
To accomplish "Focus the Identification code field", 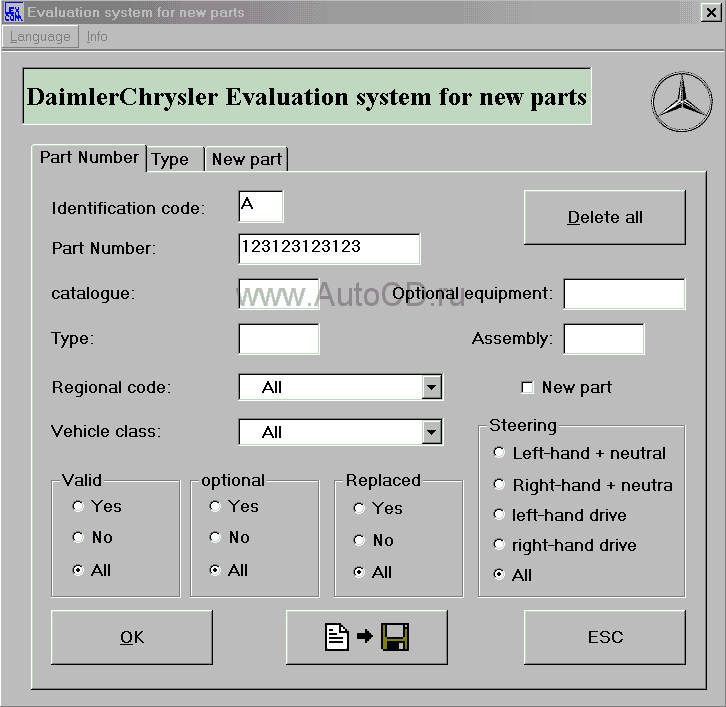I will point(261,206).
